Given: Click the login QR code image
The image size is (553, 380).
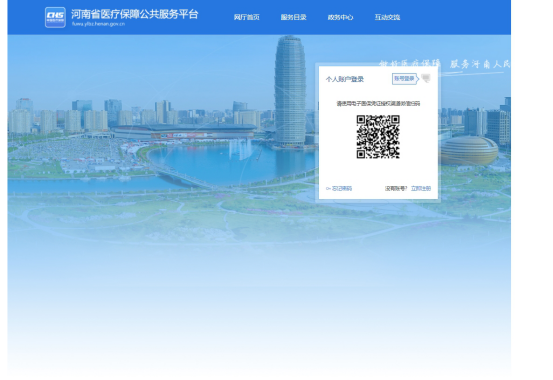Looking at the screenshot, I should pos(378,137).
